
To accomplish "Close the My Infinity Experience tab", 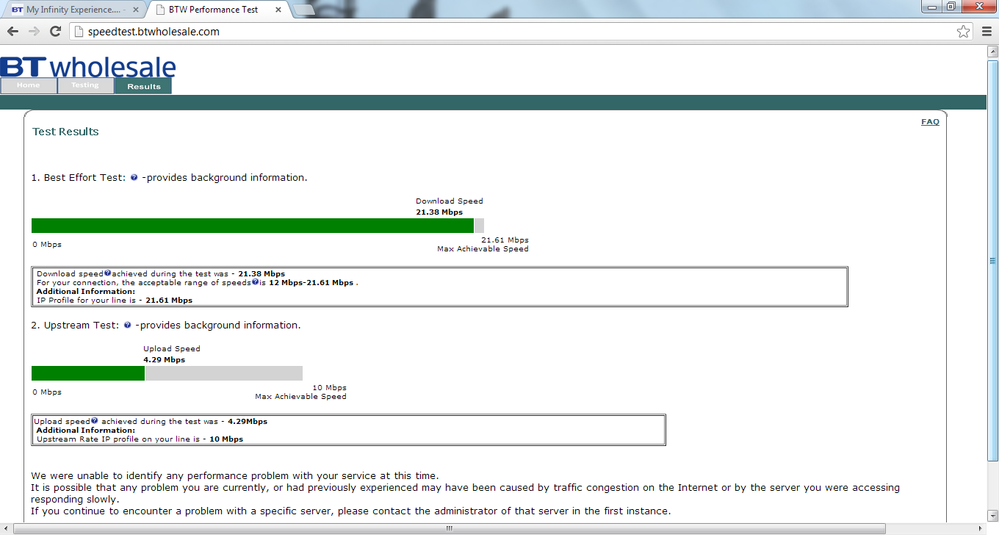I will 135,10.
